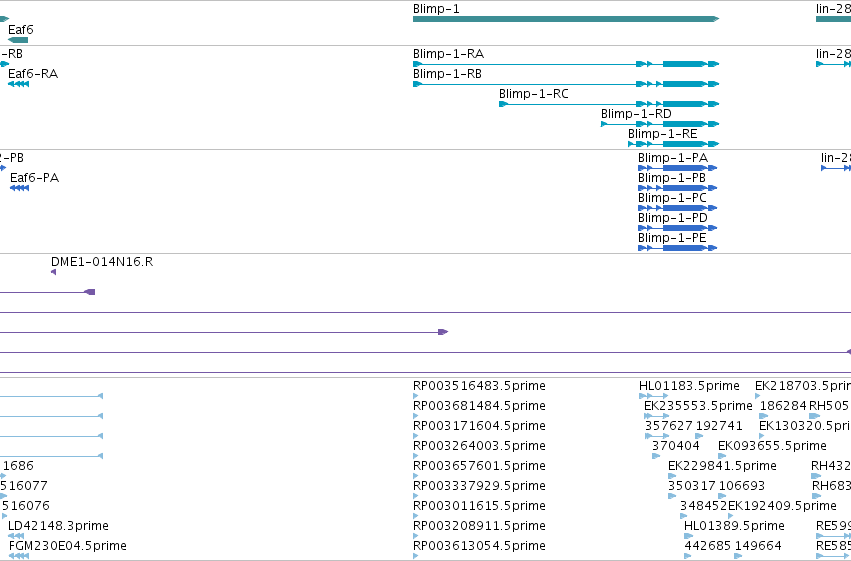This screenshot has height=561, width=851.
Task: Open EST RP003011615.5prime
Action: coord(479,506)
